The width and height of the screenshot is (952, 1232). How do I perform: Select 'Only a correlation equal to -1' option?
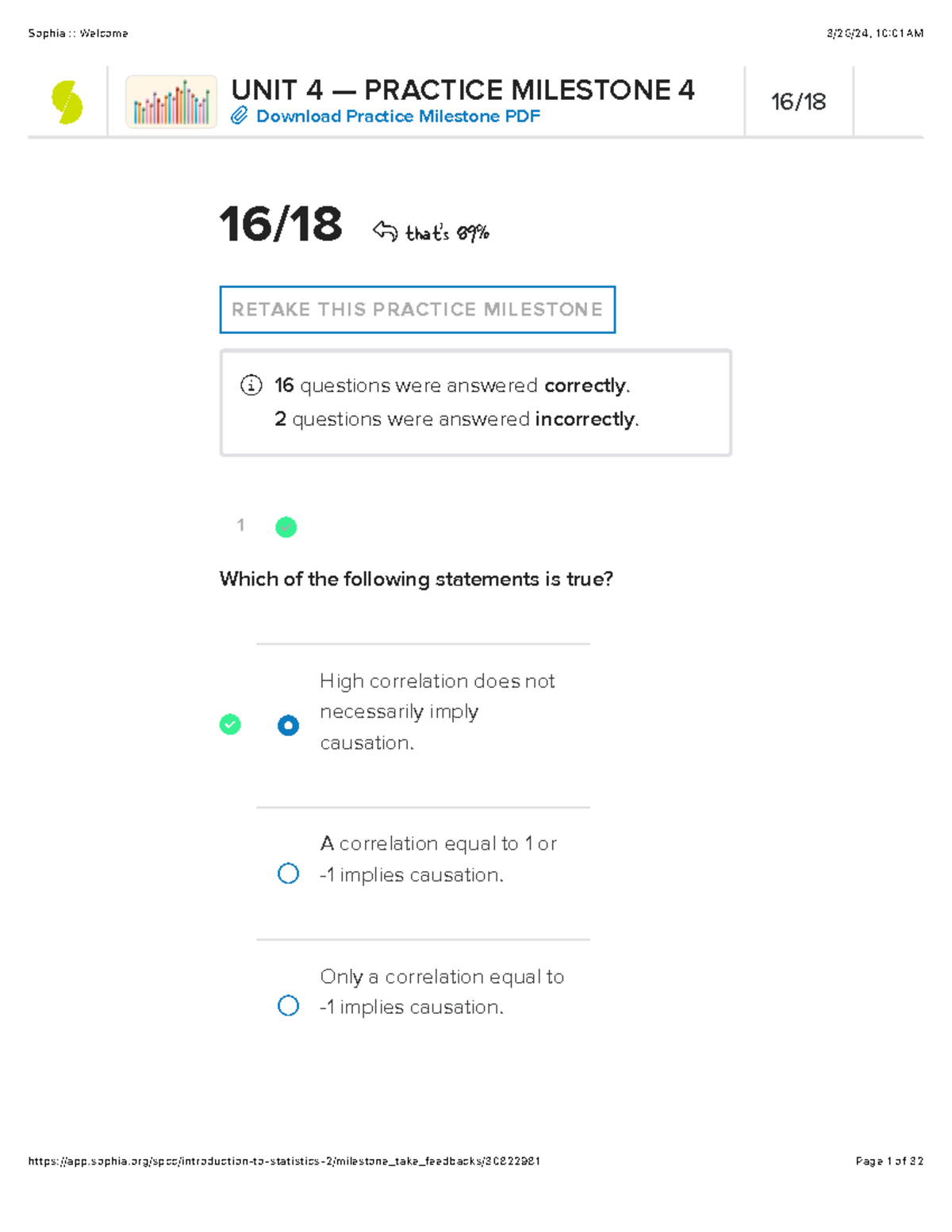pos(288,1006)
